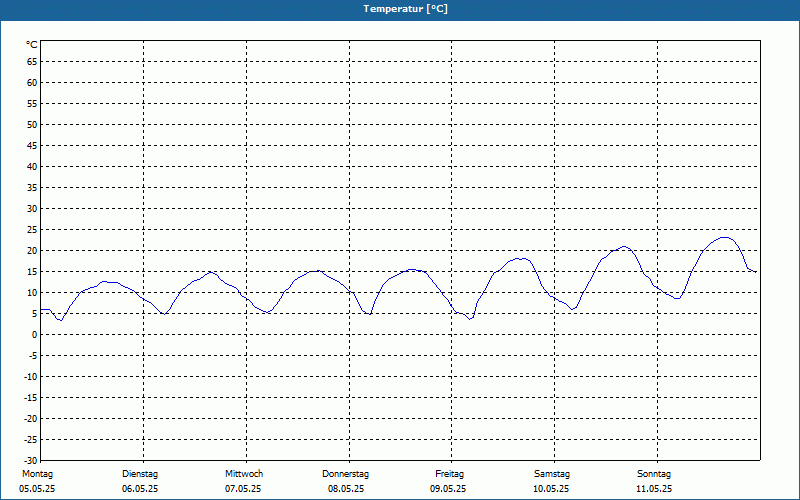Viewport: 800px width, 500px height.
Task: Click the Mittwoch day label
Action: [244, 474]
